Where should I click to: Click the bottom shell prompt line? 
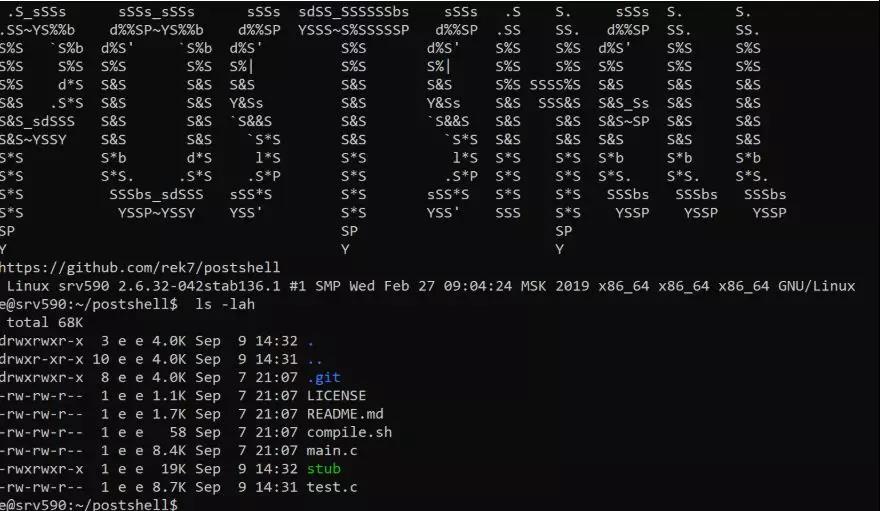pos(89,504)
